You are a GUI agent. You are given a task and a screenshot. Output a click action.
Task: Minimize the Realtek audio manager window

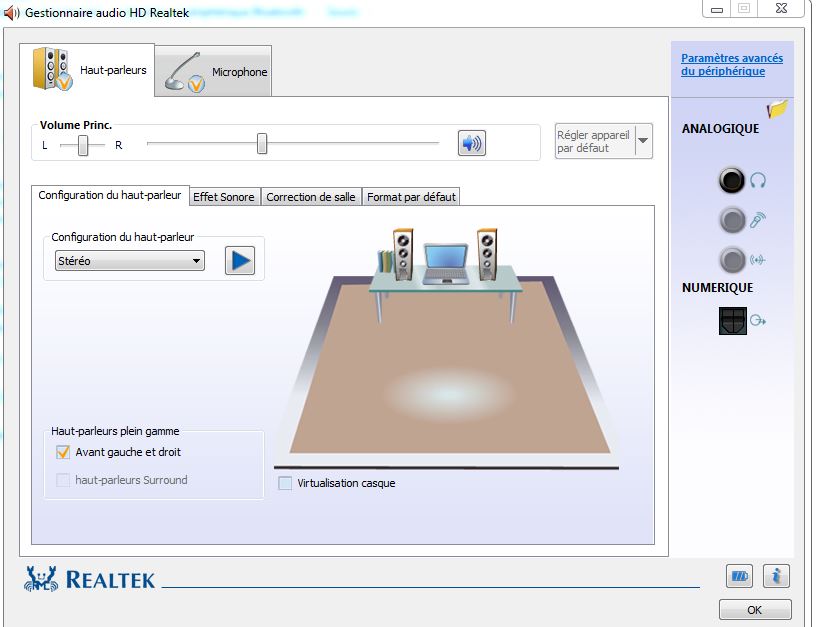coord(717,9)
